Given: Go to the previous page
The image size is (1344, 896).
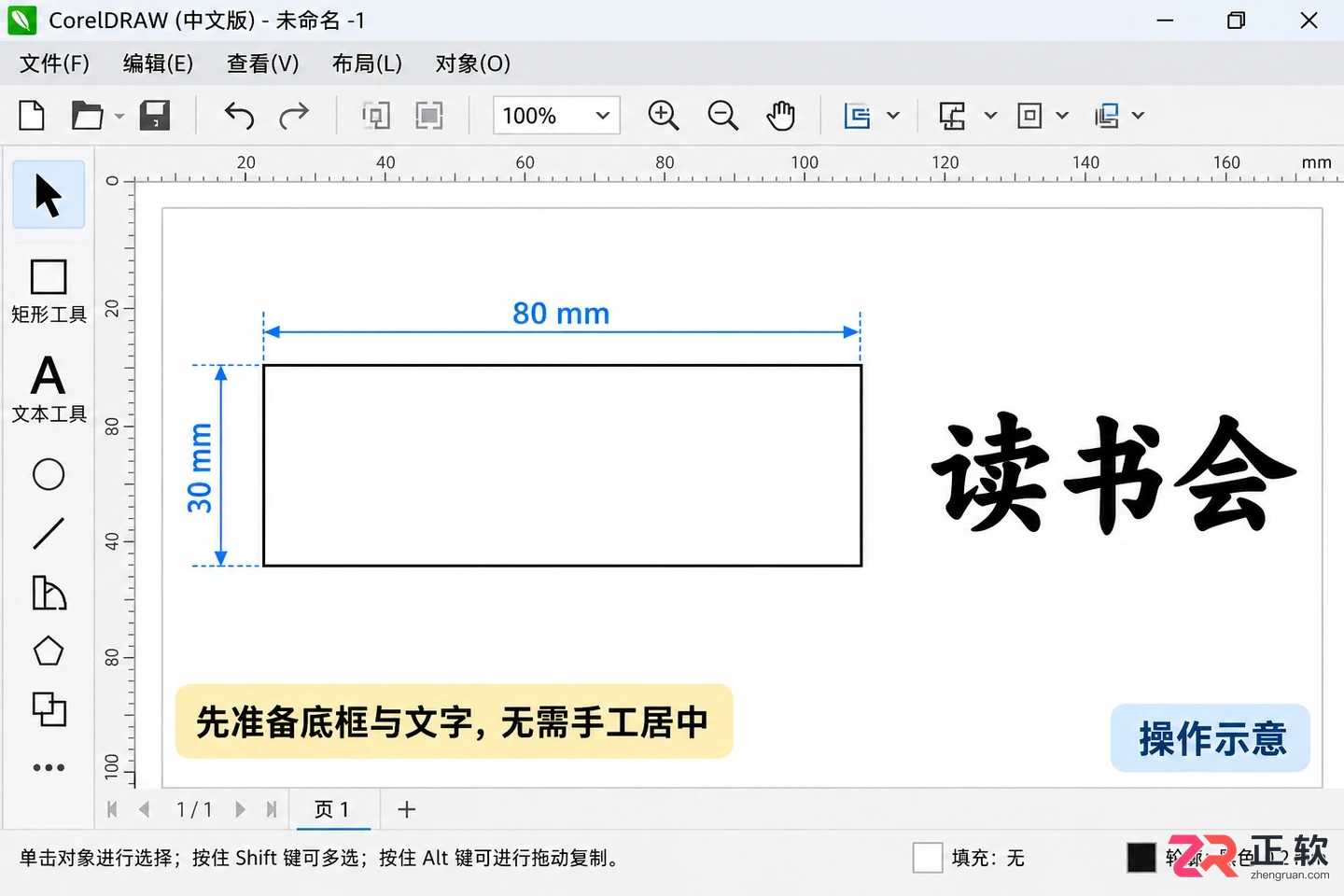Looking at the screenshot, I should tap(144, 809).
